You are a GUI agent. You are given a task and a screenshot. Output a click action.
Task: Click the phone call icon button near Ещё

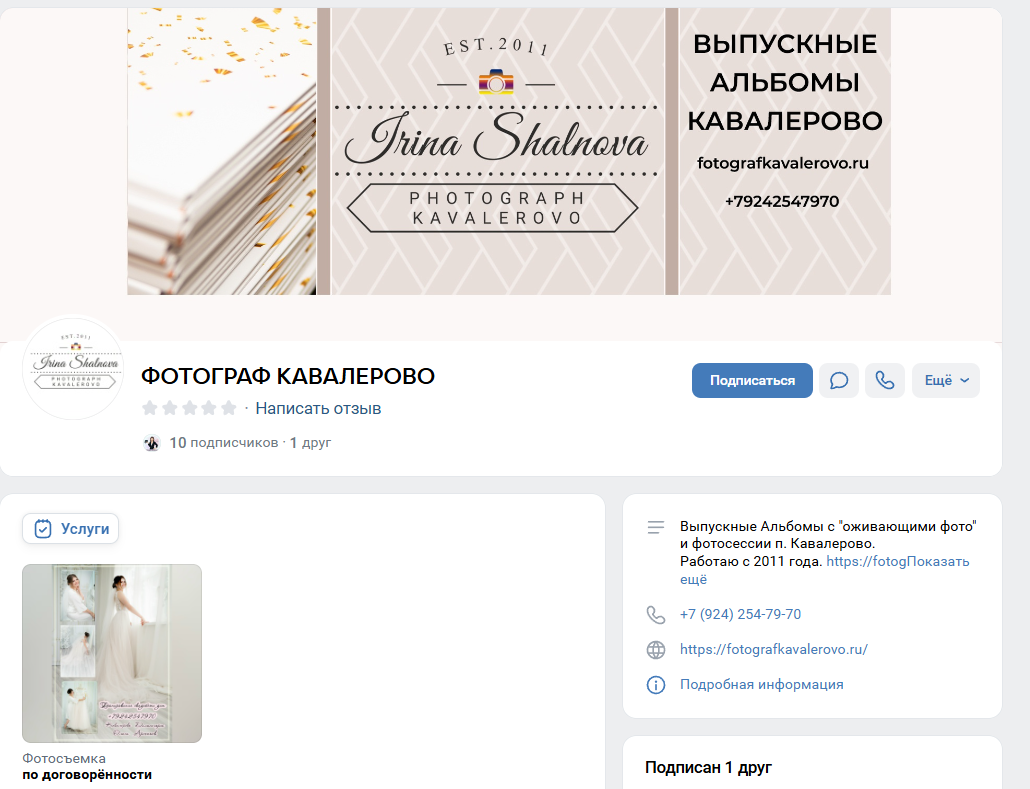coord(884,381)
